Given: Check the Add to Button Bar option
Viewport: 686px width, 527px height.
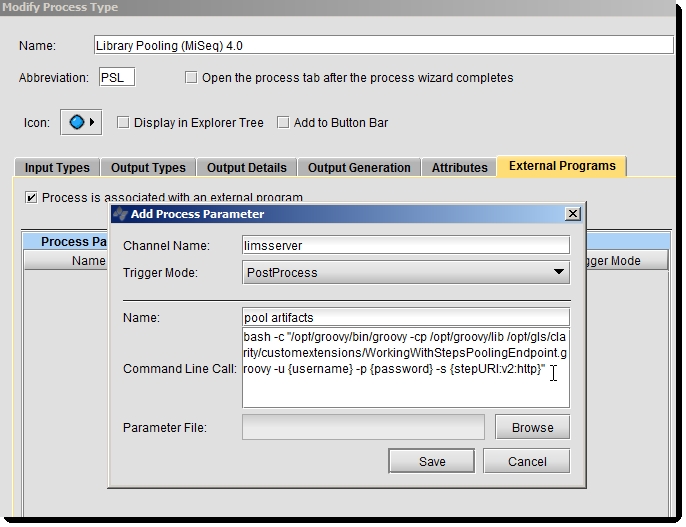Looking at the screenshot, I should pyautogui.click(x=284, y=123).
